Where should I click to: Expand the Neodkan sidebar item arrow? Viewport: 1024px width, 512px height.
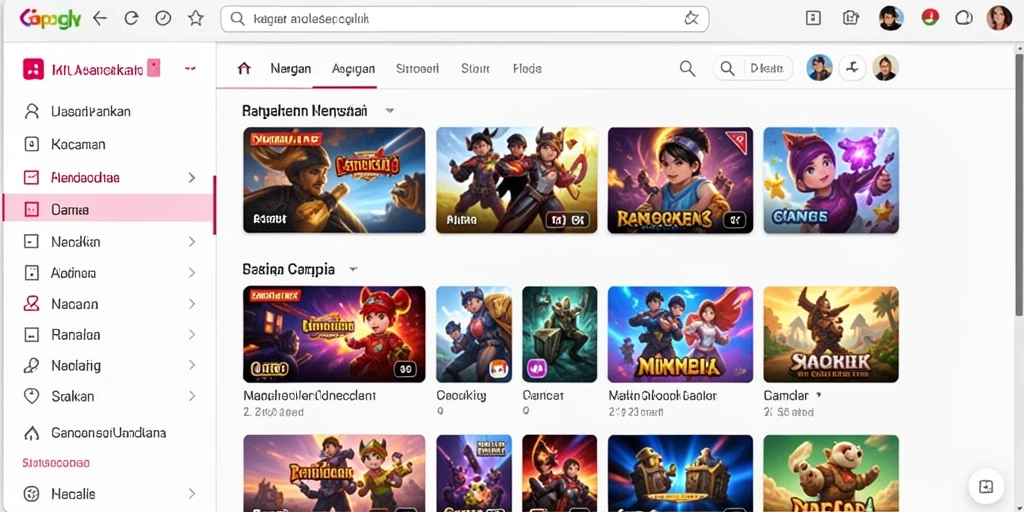coord(191,242)
